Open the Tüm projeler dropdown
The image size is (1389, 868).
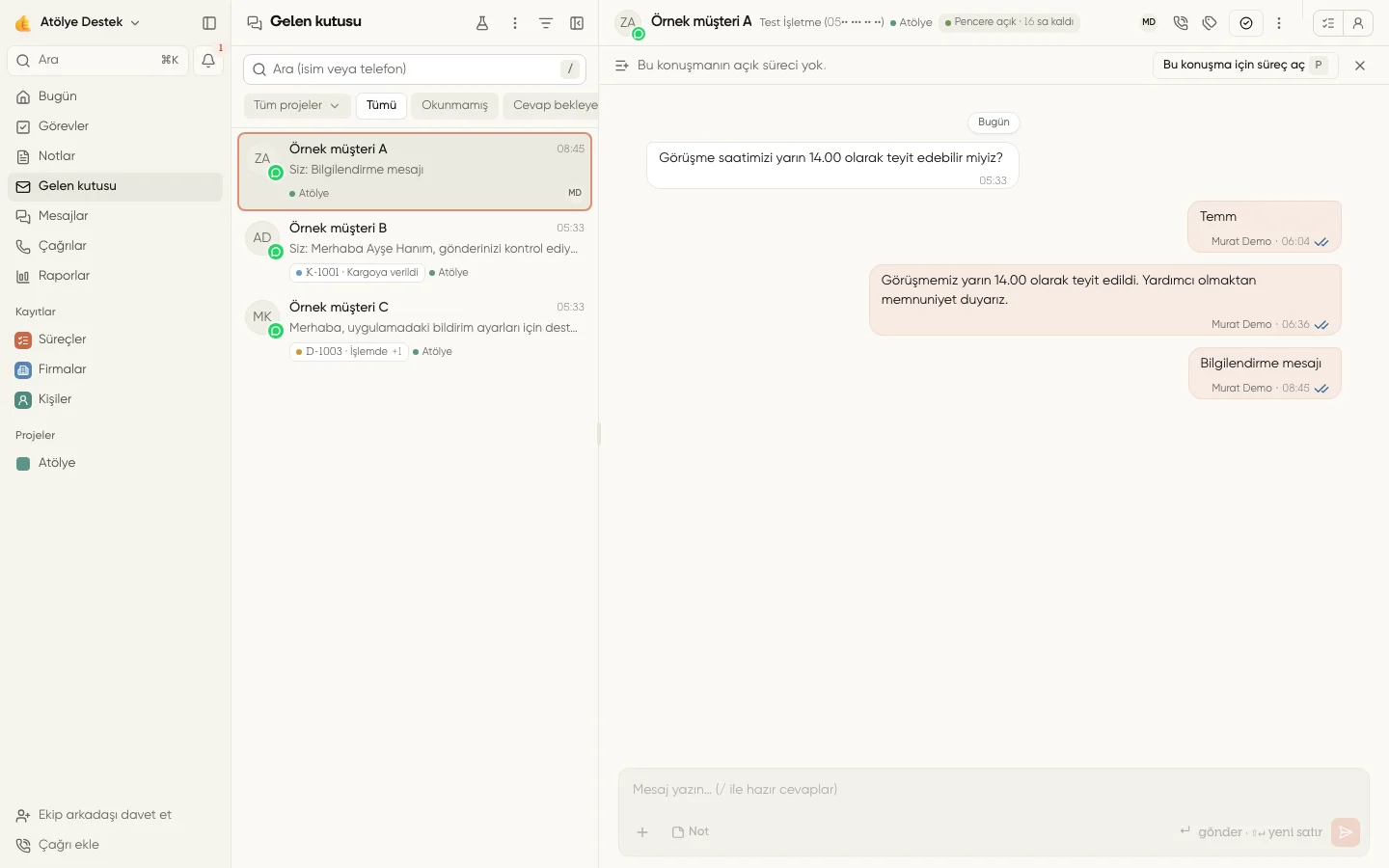click(x=296, y=105)
